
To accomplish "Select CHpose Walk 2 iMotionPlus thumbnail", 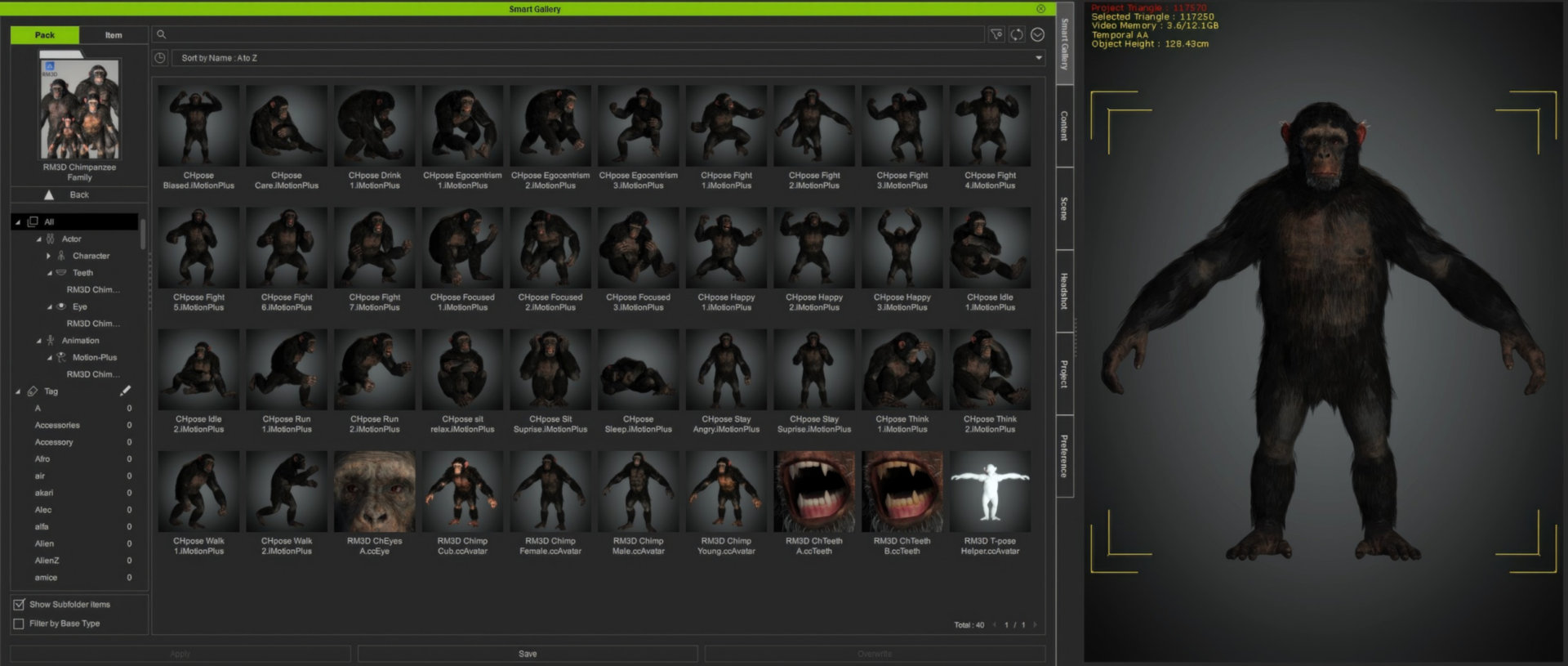I will tap(287, 491).
